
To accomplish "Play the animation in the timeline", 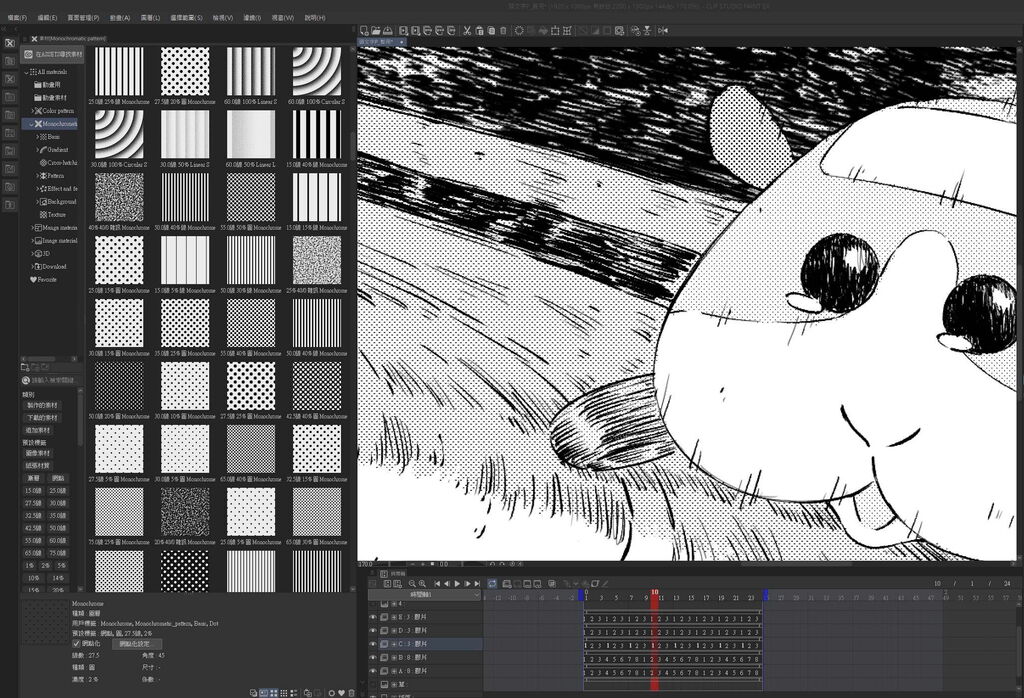I will [x=457, y=583].
